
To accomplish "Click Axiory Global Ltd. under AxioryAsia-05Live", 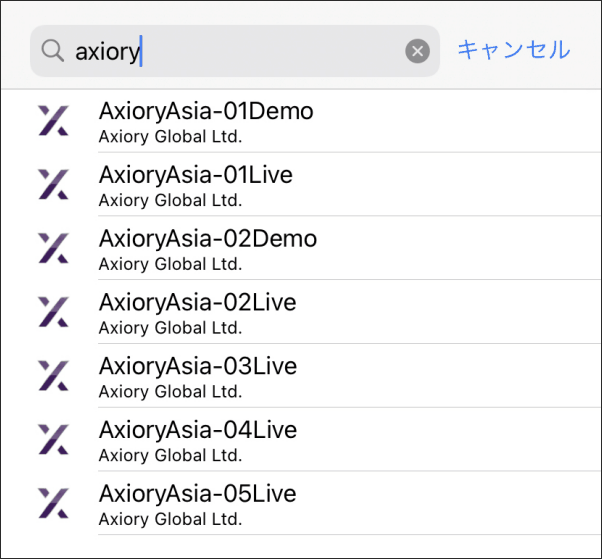I will tap(170, 519).
